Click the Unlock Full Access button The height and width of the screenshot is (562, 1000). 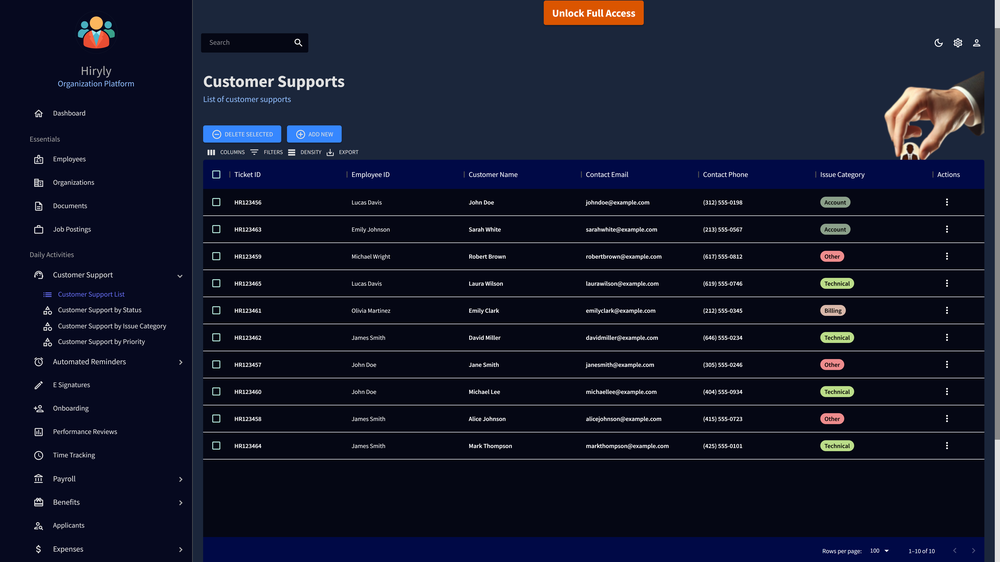point(593,13)
